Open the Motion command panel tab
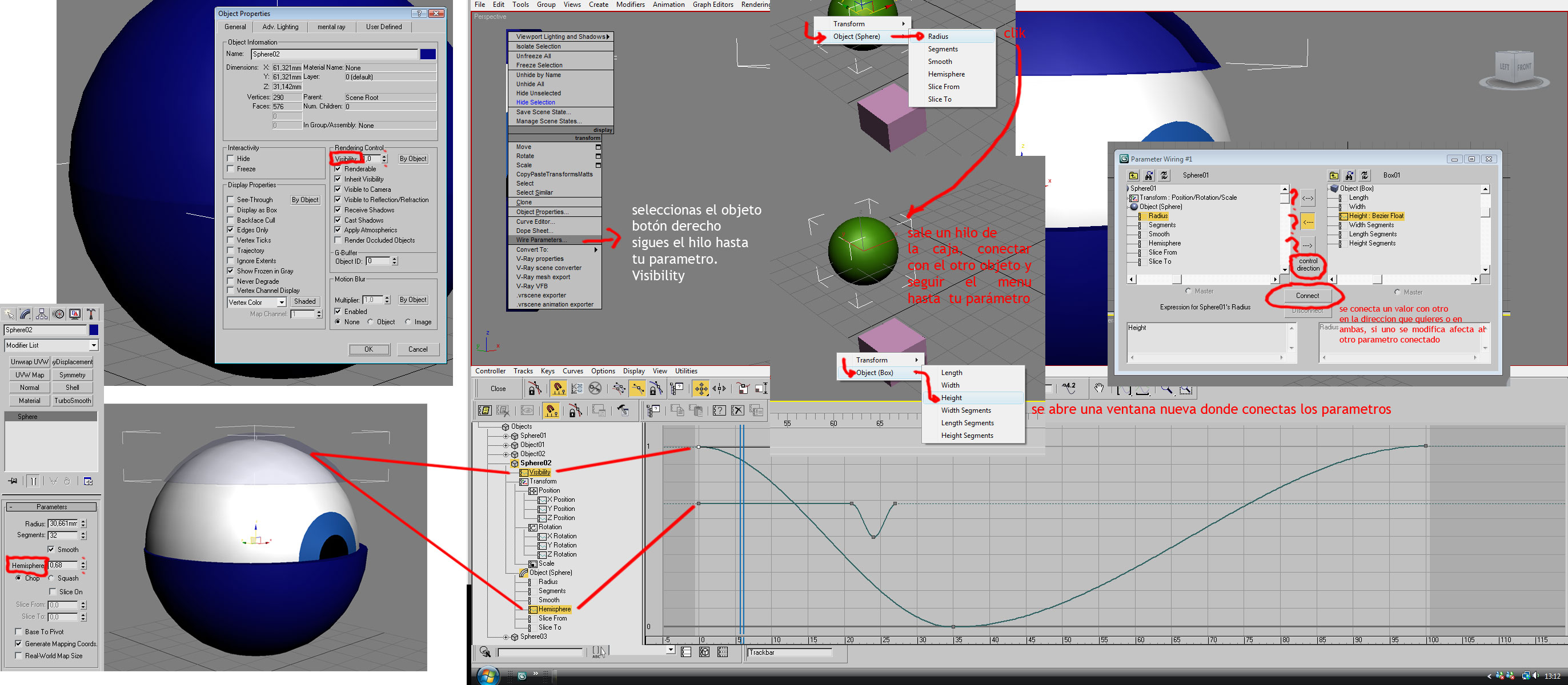 pos(58,314)
